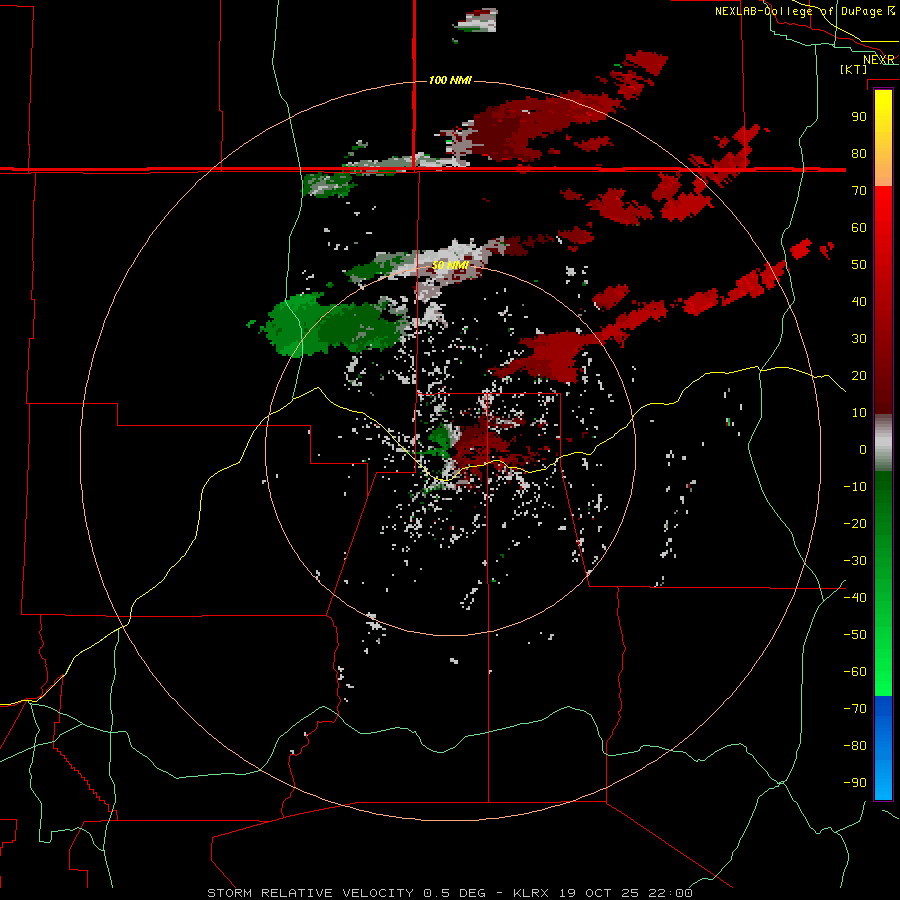This screenshot has height=900, width=900.
Task: Click the -20 value on velocity scale
Action: pyautogui.click(x=855, y=523)
